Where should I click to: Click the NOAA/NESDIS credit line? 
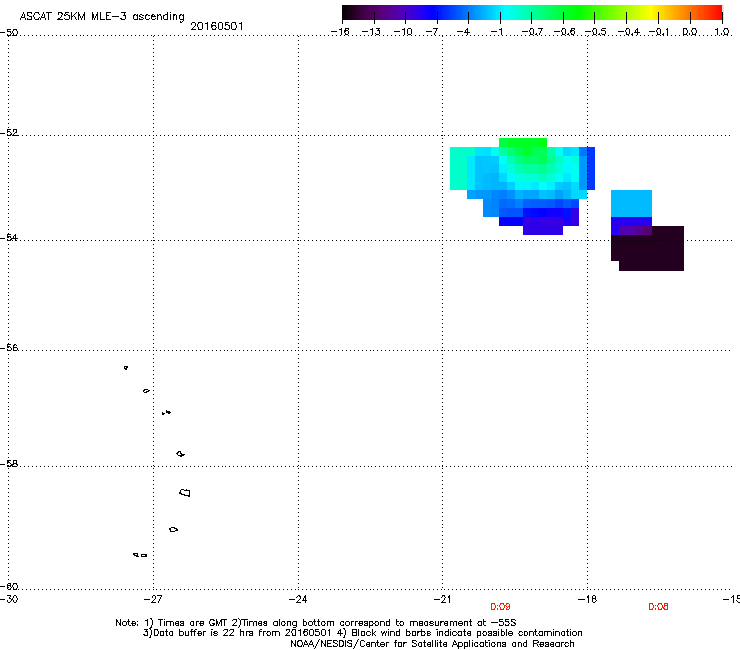click(432, 644)
